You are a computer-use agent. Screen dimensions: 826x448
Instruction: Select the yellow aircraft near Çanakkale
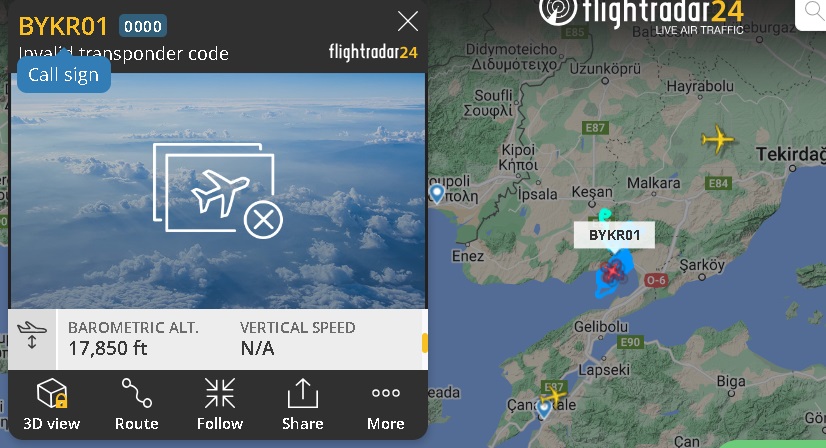554,393
